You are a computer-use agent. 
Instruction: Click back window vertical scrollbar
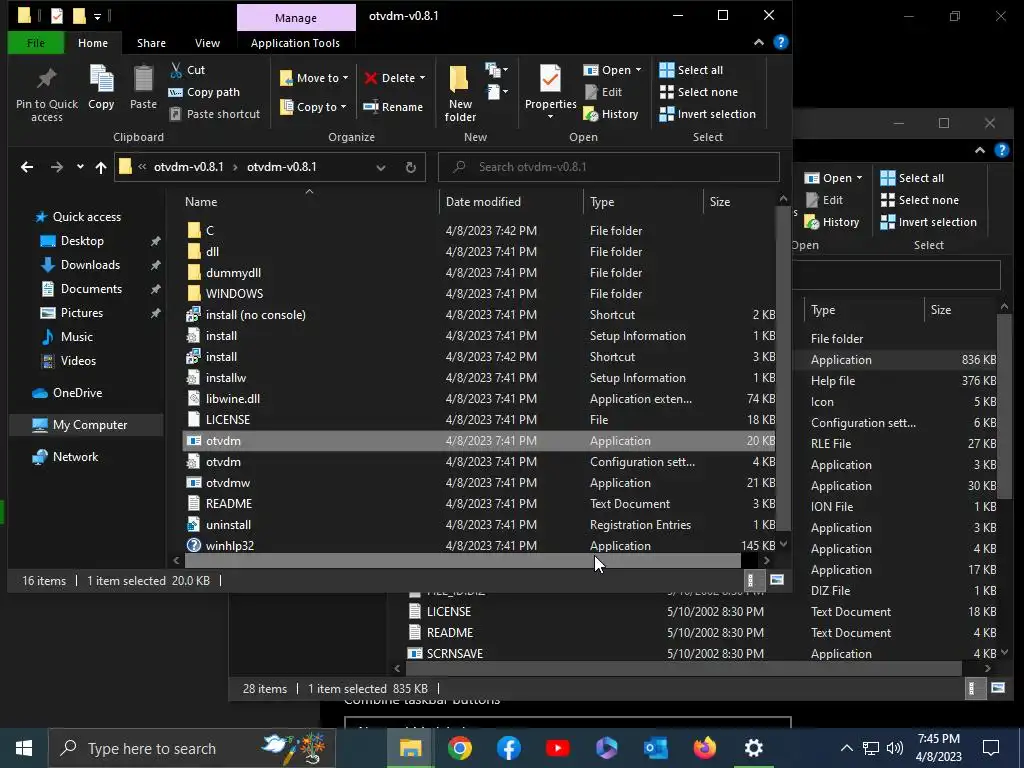(x=1004, y=407)
